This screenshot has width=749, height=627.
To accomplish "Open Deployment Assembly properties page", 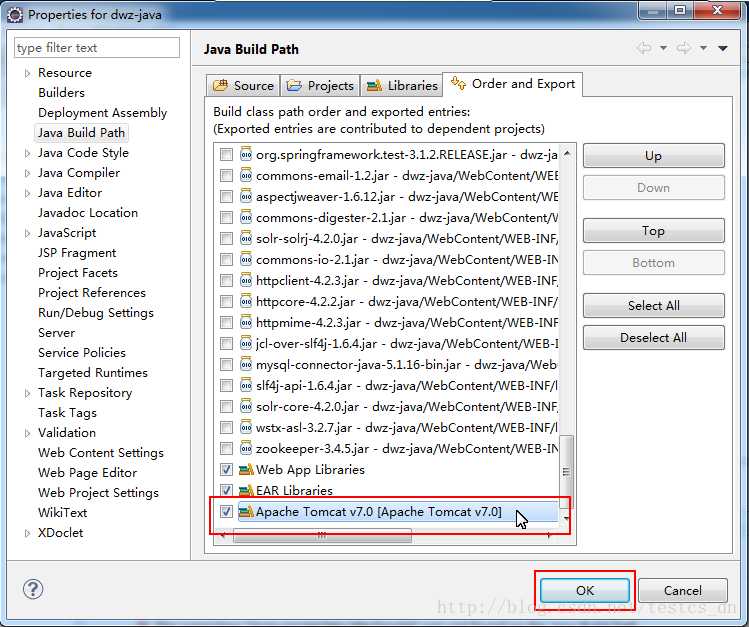I will [102, 113].
